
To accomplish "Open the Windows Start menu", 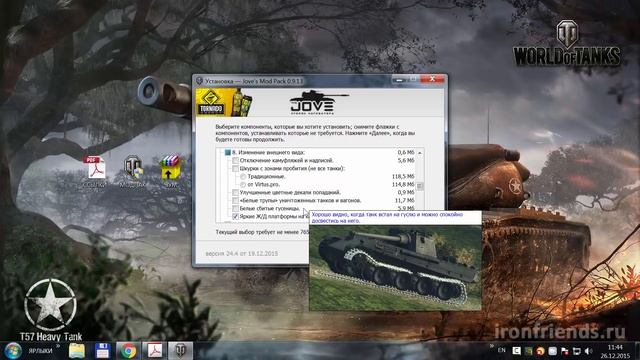I will [x=13, y=351].
